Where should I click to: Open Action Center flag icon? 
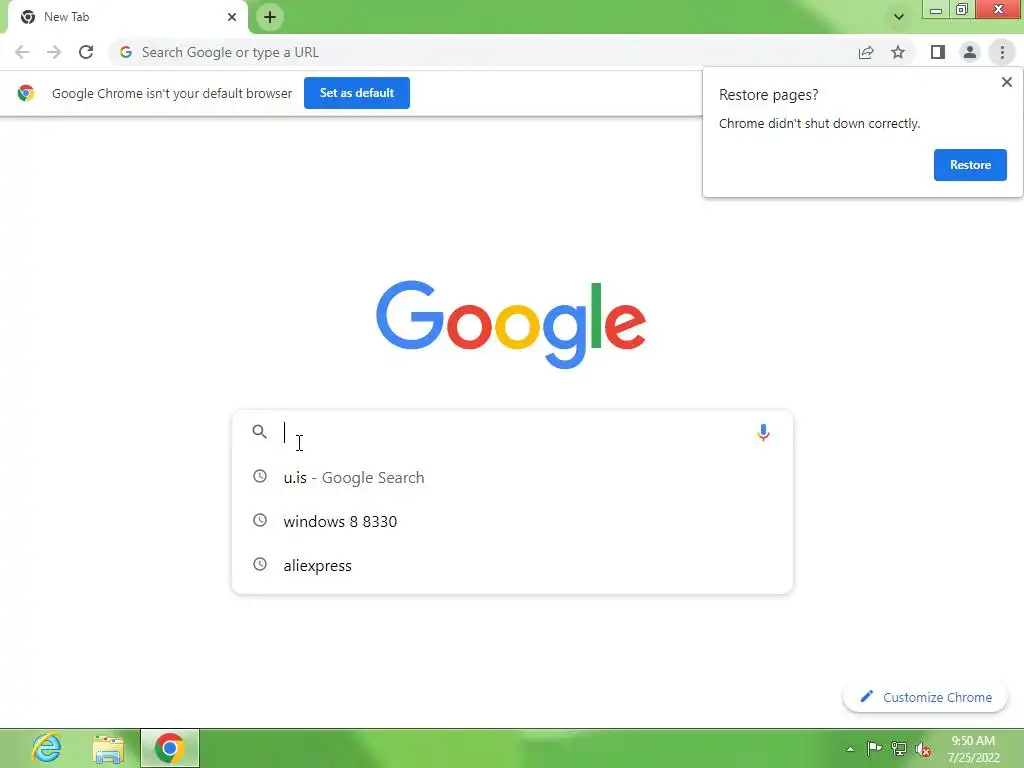(x=874, y=748)
